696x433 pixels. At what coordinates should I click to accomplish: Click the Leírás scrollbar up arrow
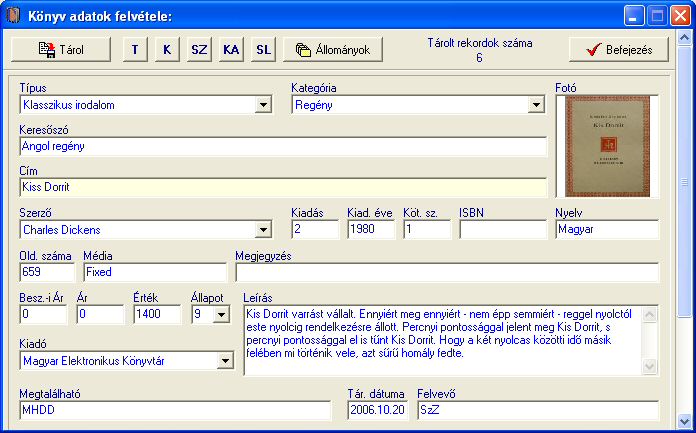point(649,315)
